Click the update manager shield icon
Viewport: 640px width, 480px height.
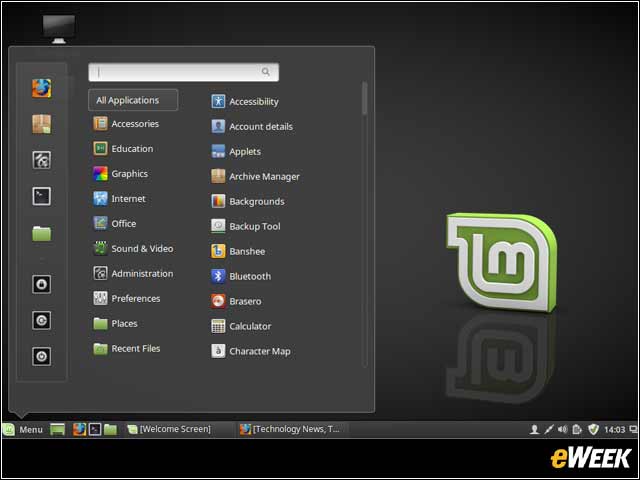point(593,429)
